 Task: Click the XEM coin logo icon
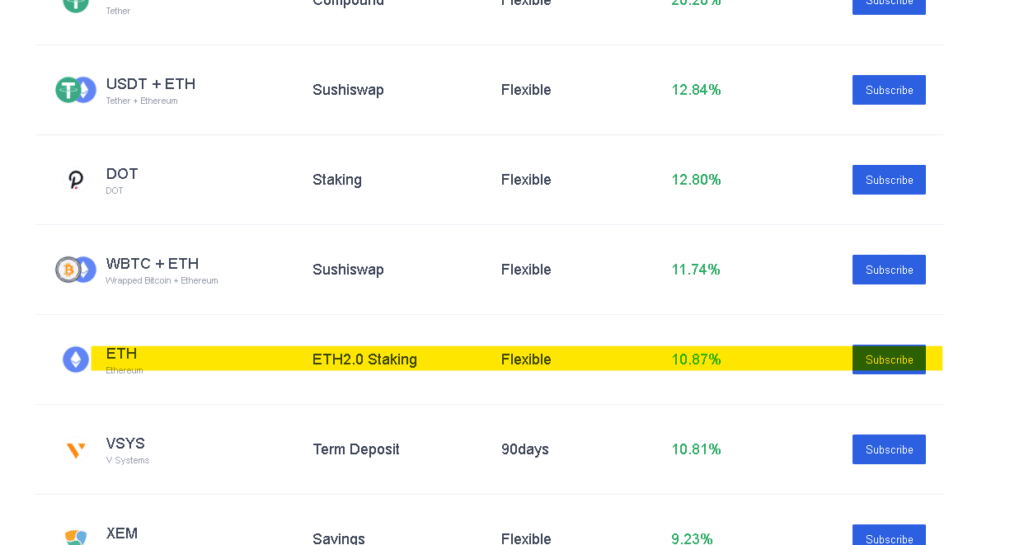coord(76,537)
